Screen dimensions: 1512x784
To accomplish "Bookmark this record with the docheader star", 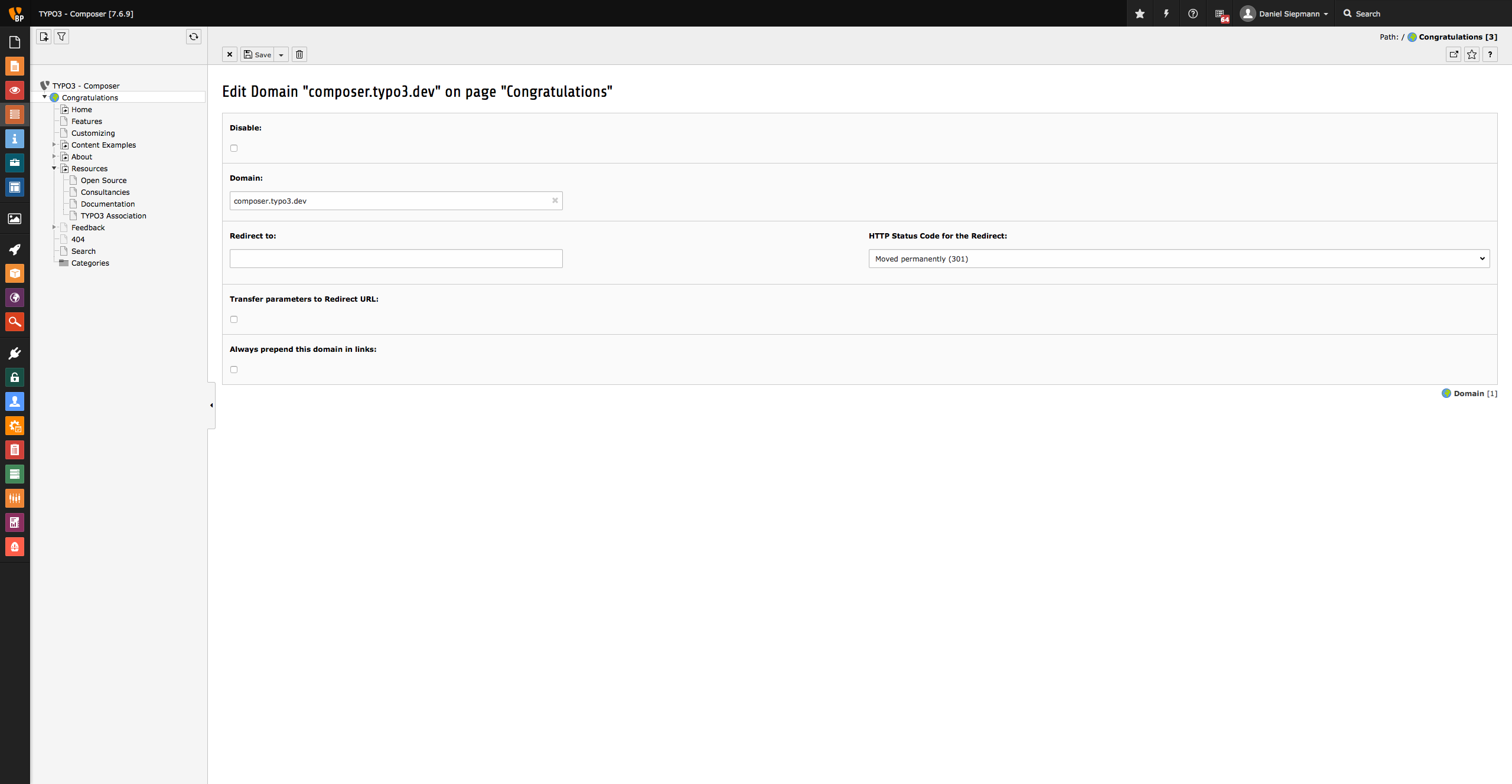I will coord(1472,54).
